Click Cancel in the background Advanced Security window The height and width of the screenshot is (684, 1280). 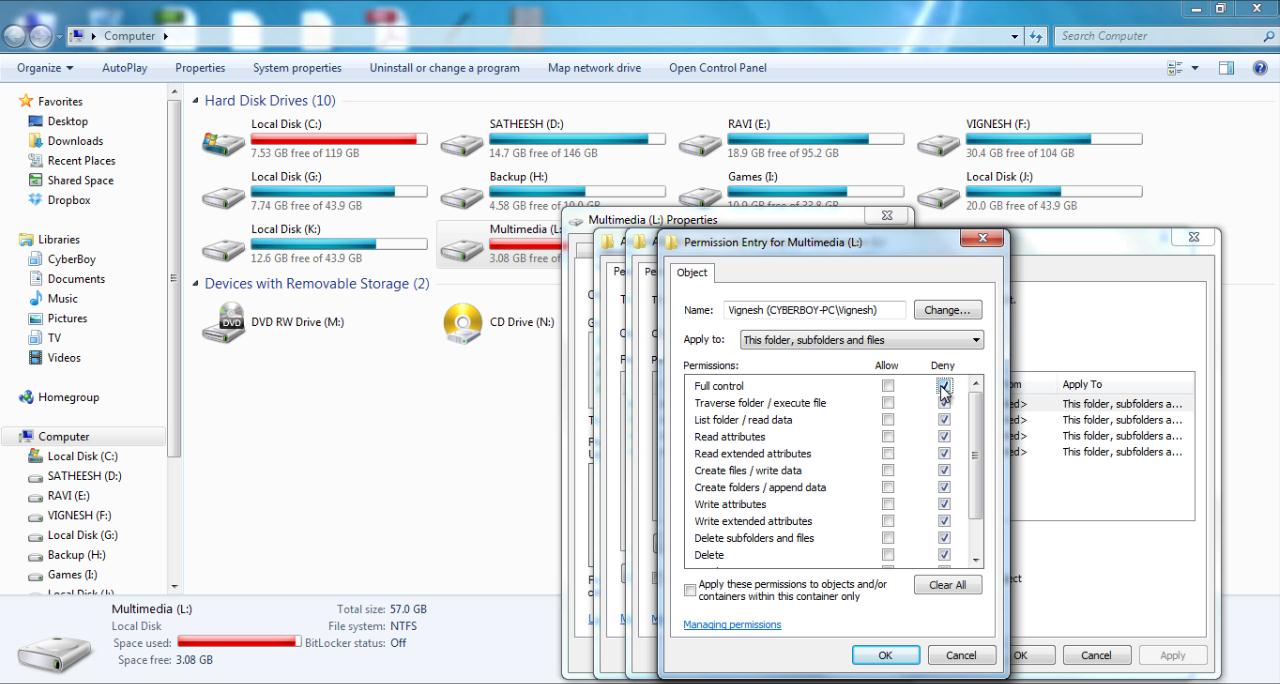click(1096, 655)
